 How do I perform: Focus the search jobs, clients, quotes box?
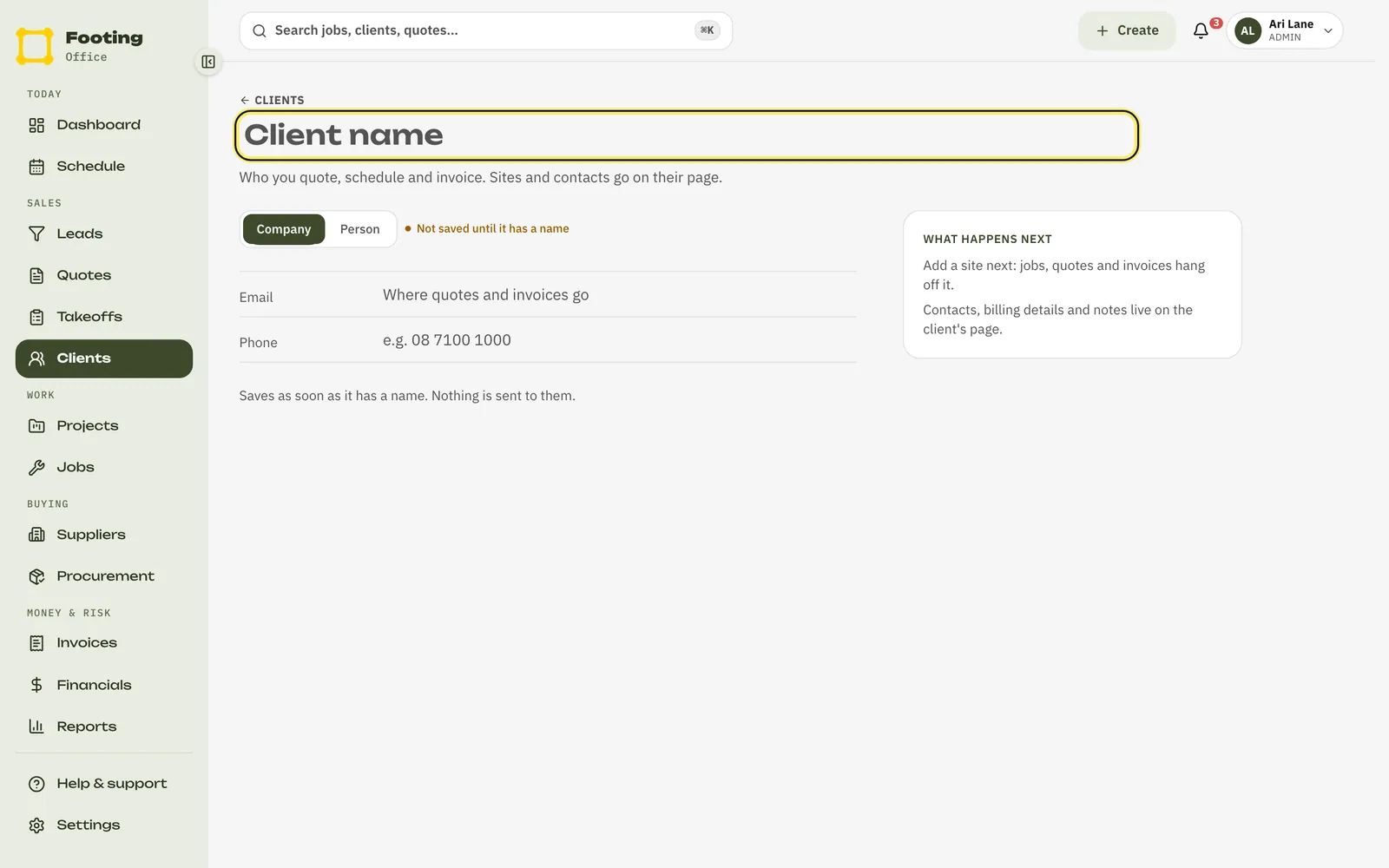485,31
